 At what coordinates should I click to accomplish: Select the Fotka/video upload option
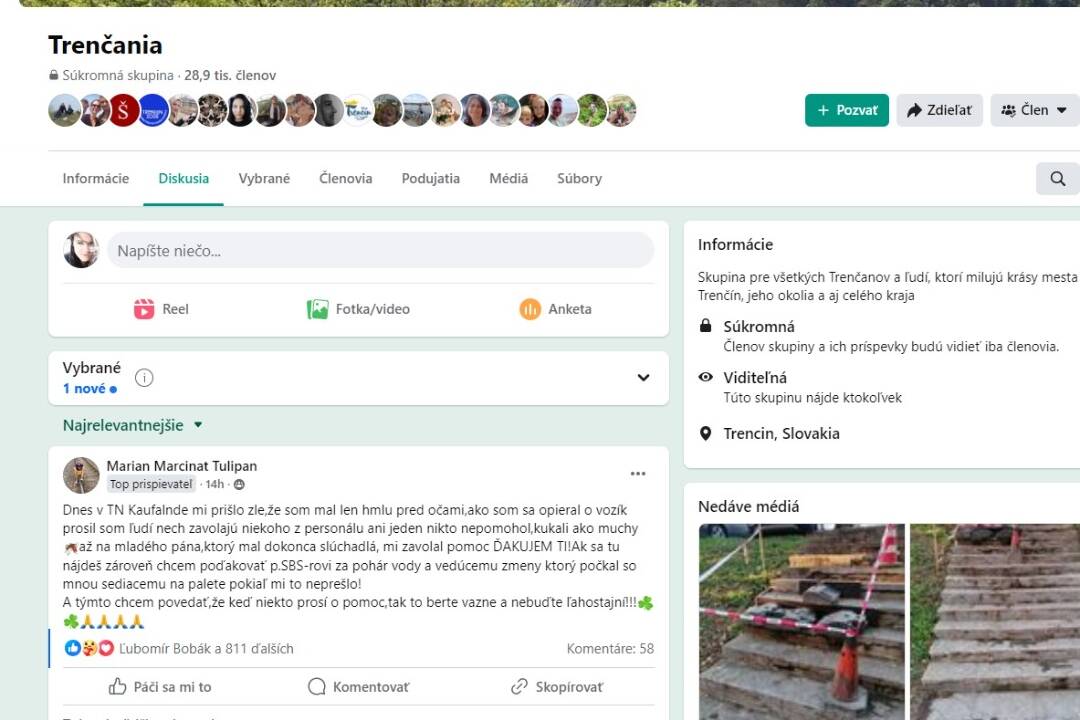pos(358,309)
